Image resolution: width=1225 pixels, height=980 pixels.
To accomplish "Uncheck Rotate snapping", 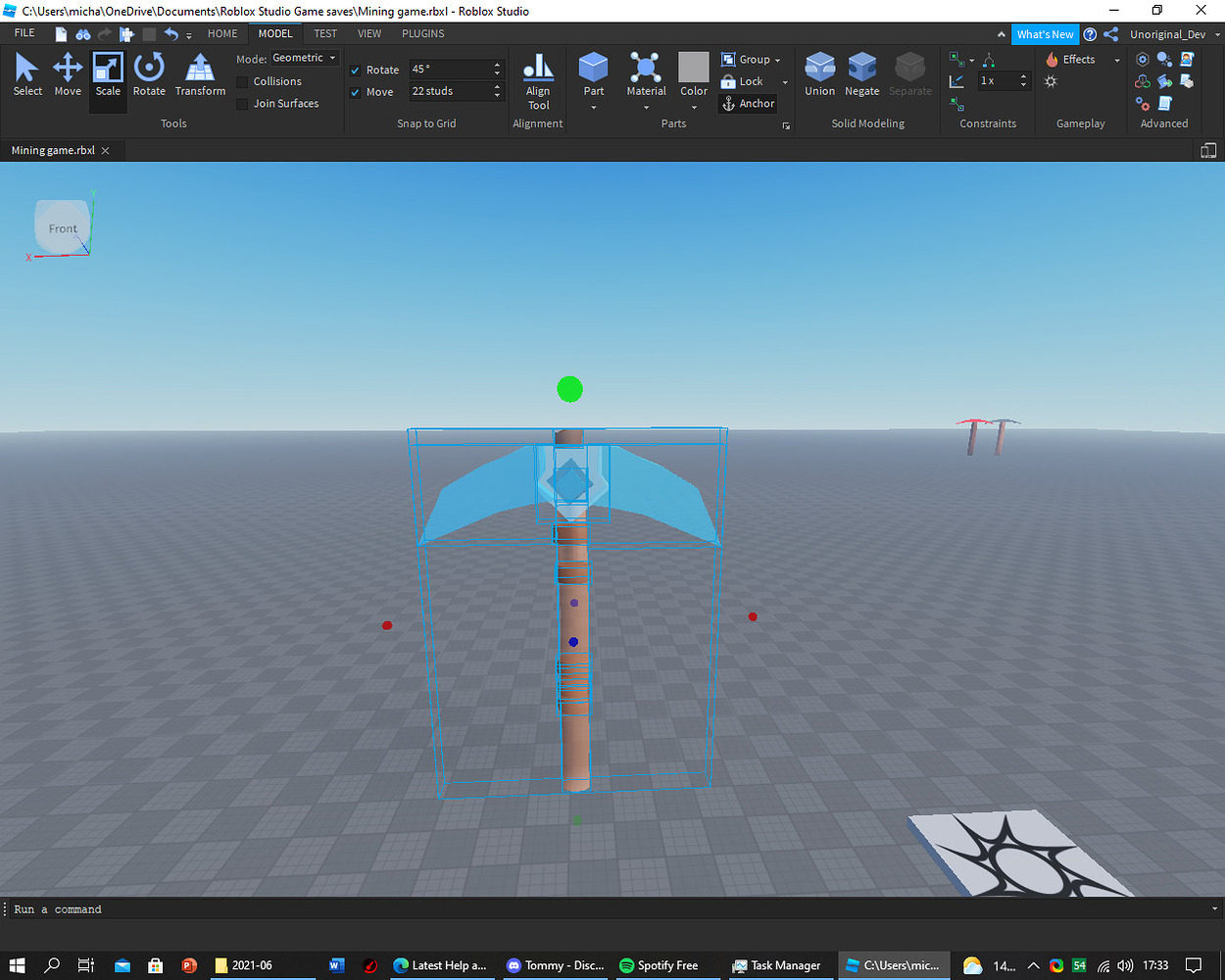I will tap(356, 70).
